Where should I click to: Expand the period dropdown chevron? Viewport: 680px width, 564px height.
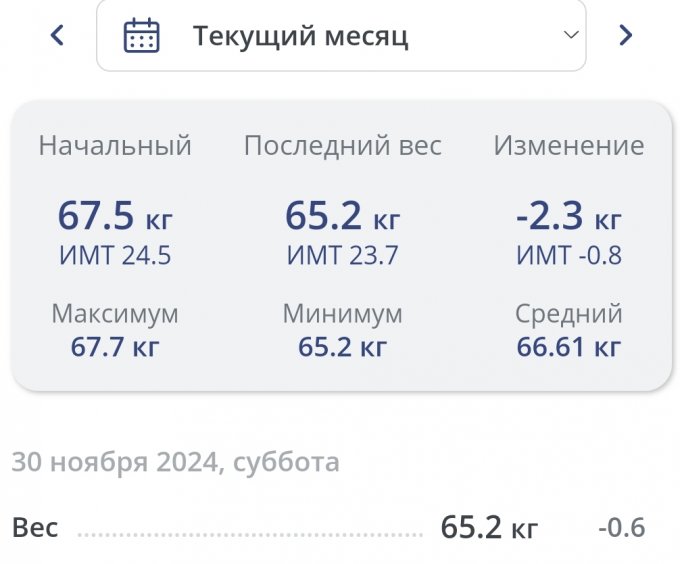pyautogui.click(x=571, y=35)
